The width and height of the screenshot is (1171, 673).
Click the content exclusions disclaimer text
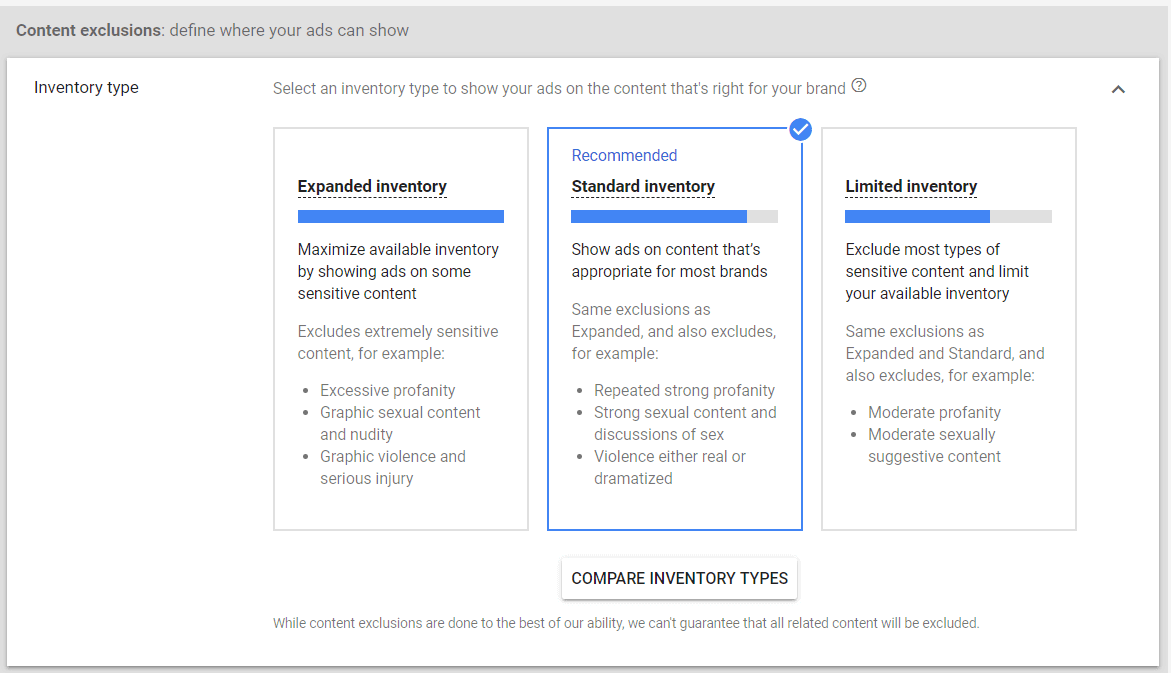pyautogui.click(x=626, y=623)
